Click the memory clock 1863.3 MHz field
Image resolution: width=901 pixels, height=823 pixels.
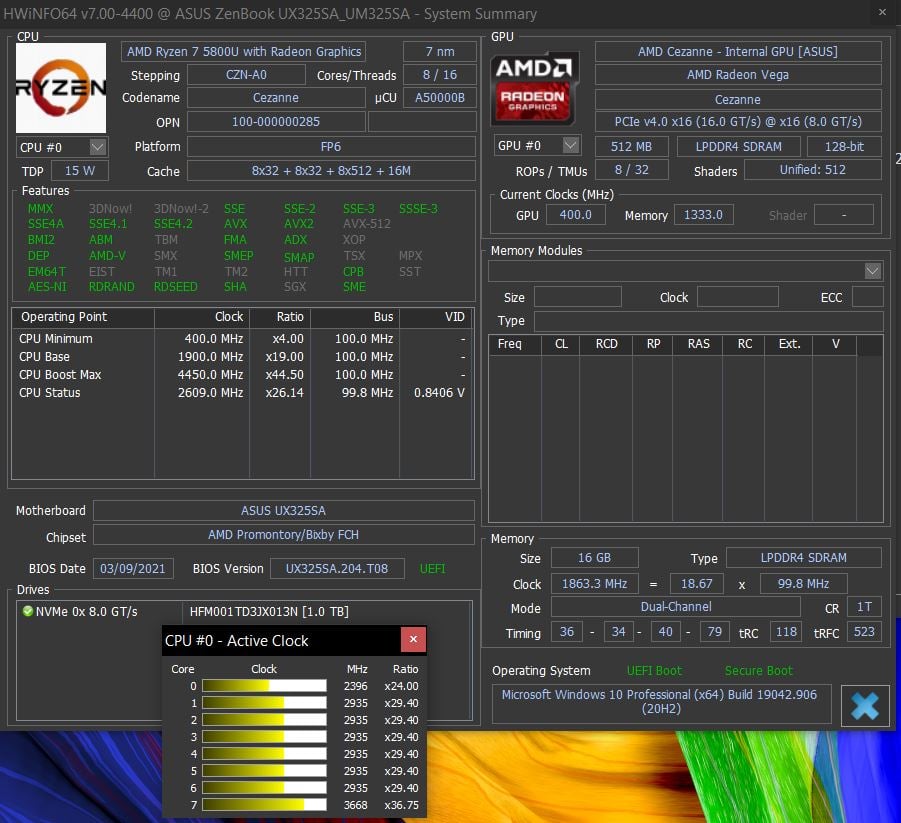594,583
